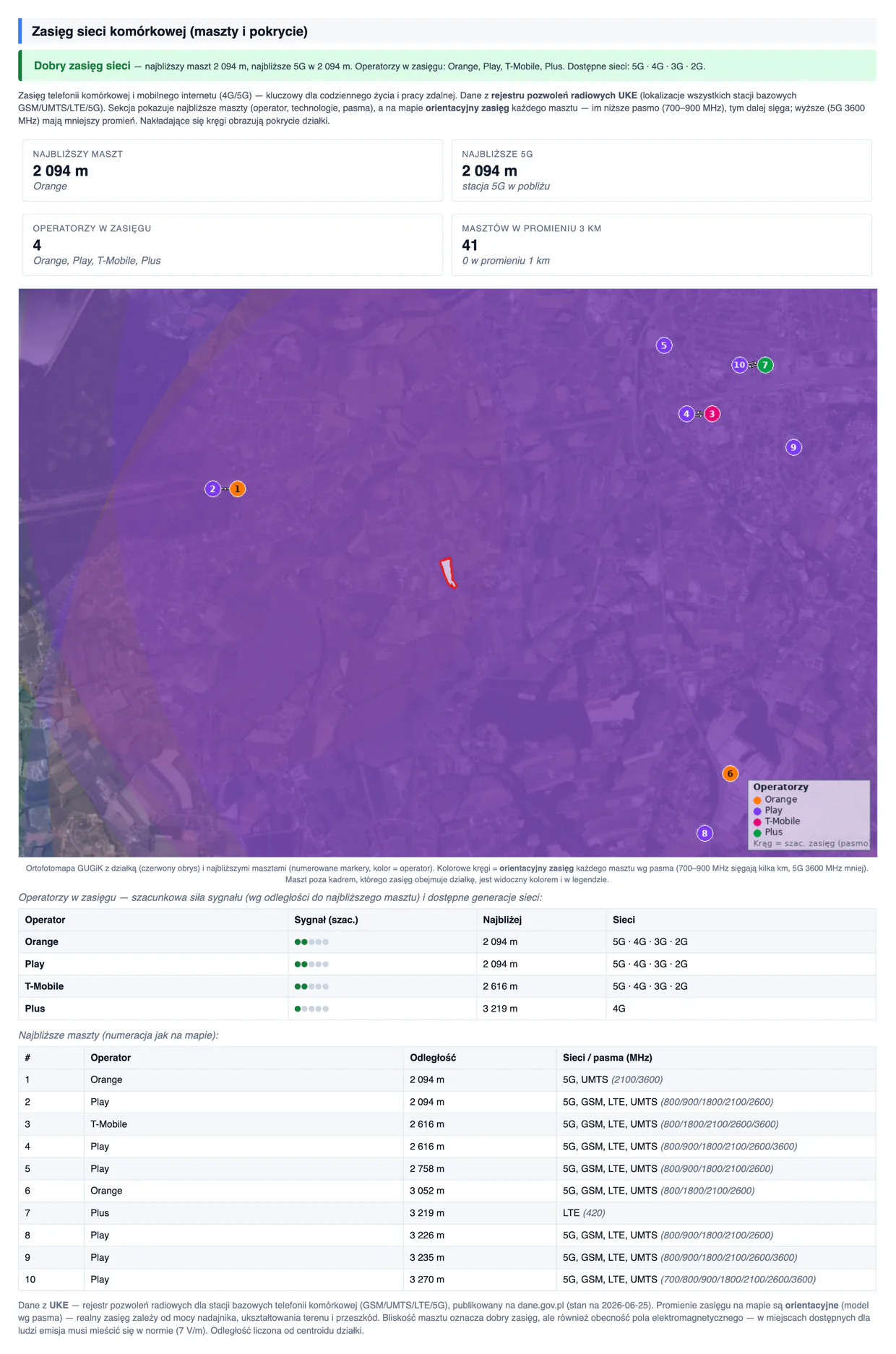The height and width of the screenshot is (1354, 896).
Task: Click mast row 10 distance '3 270 m'
Action: click(427, 1280)
